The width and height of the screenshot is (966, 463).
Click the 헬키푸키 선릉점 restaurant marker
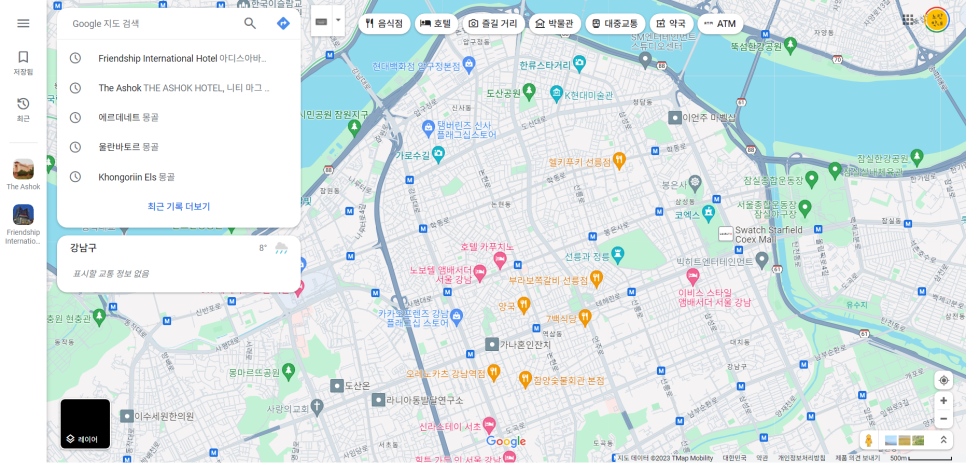619,161
